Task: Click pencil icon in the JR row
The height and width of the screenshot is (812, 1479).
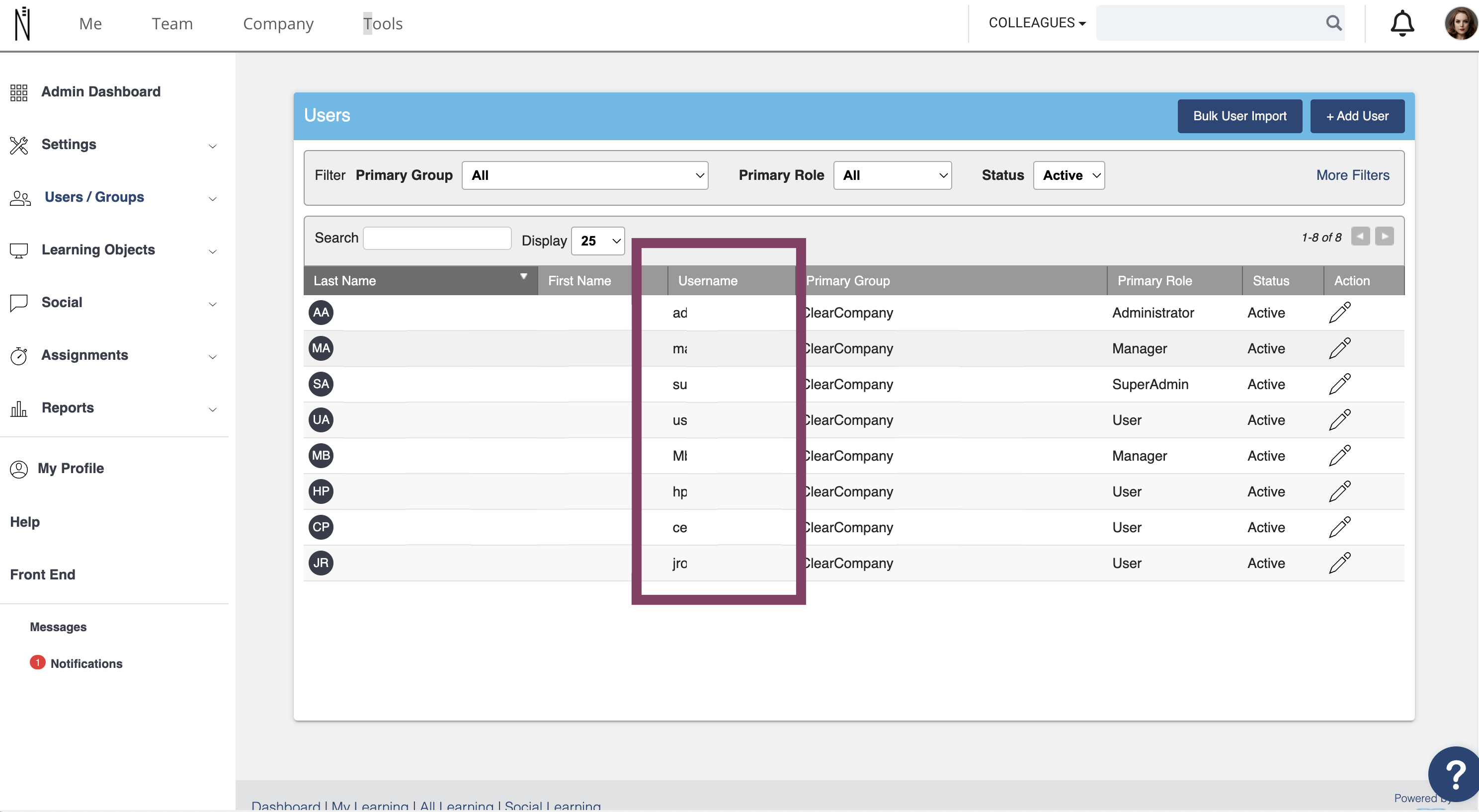Action: click(1339, 563)
